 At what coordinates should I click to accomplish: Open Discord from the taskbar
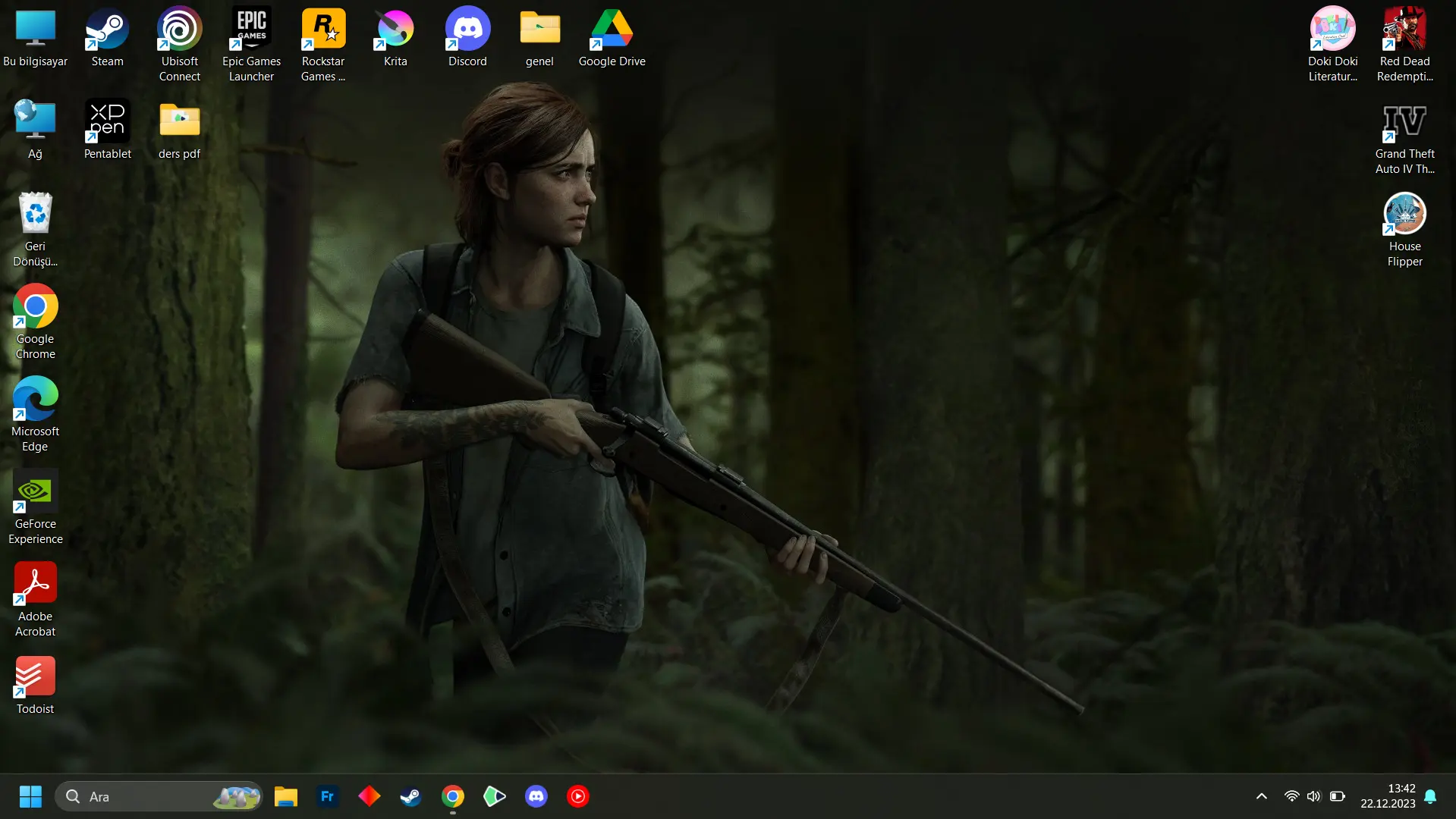coord(536,796)
